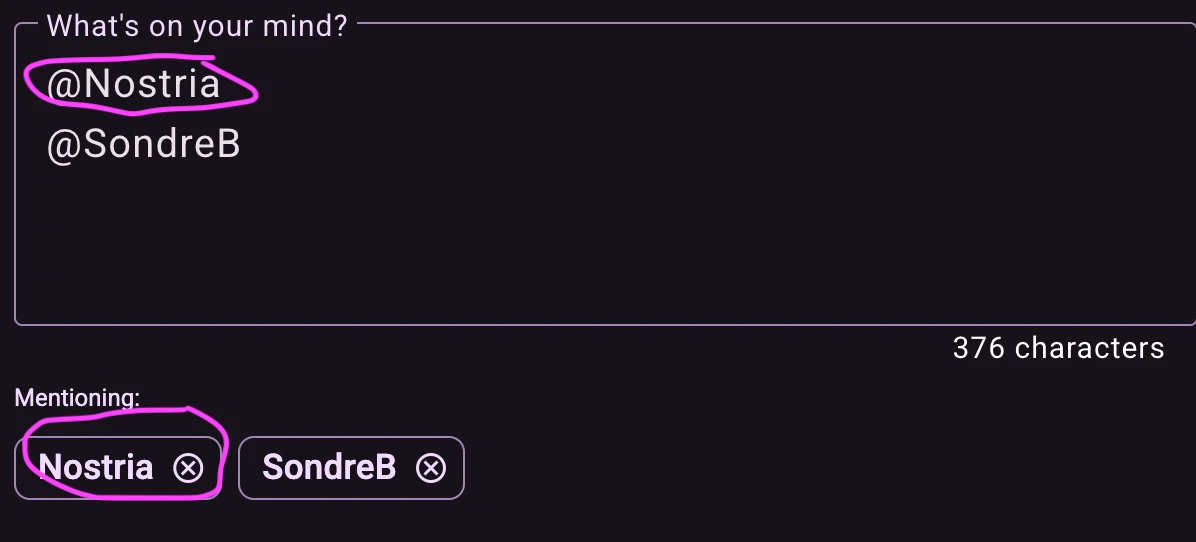
Task: Click the word "characters" in the counter
Action: (x=1090, y=348)
